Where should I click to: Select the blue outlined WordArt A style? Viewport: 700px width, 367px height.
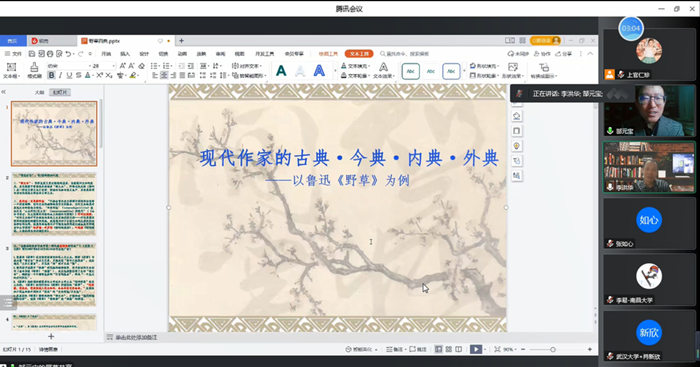(319, 71)
